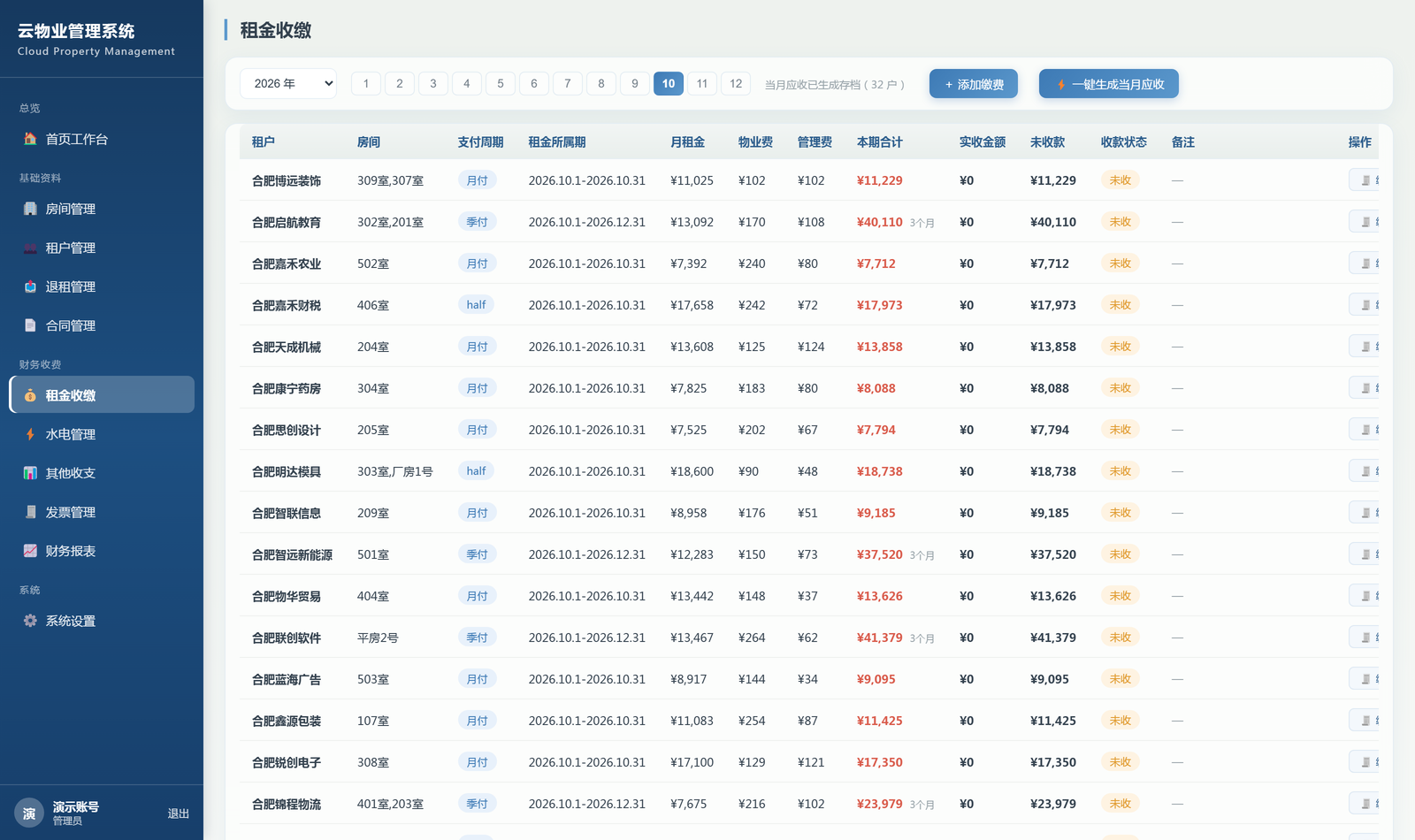
Task: Click the 云物业管理系统 logo title
Action: [76, 31]
